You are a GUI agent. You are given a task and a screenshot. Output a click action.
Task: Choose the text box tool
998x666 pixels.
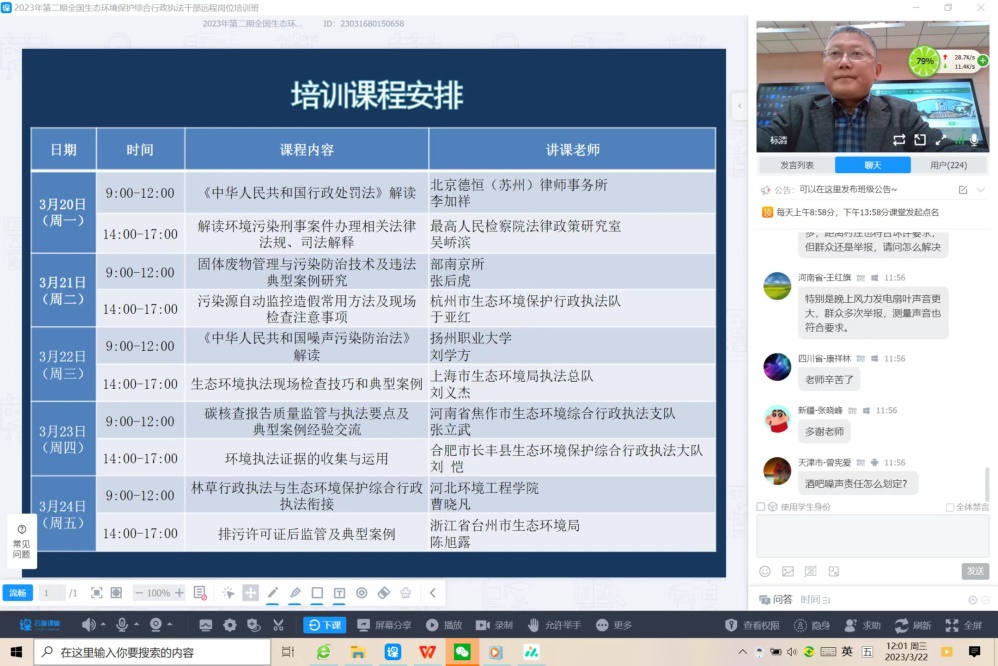coord(339,593)
